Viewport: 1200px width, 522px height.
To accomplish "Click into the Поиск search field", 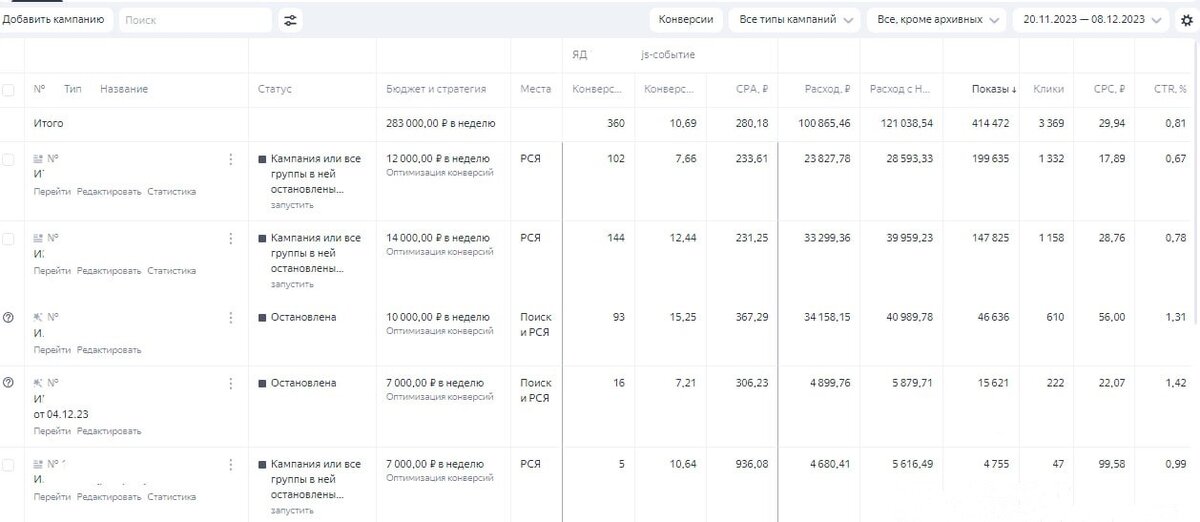I will click(195, 20).
